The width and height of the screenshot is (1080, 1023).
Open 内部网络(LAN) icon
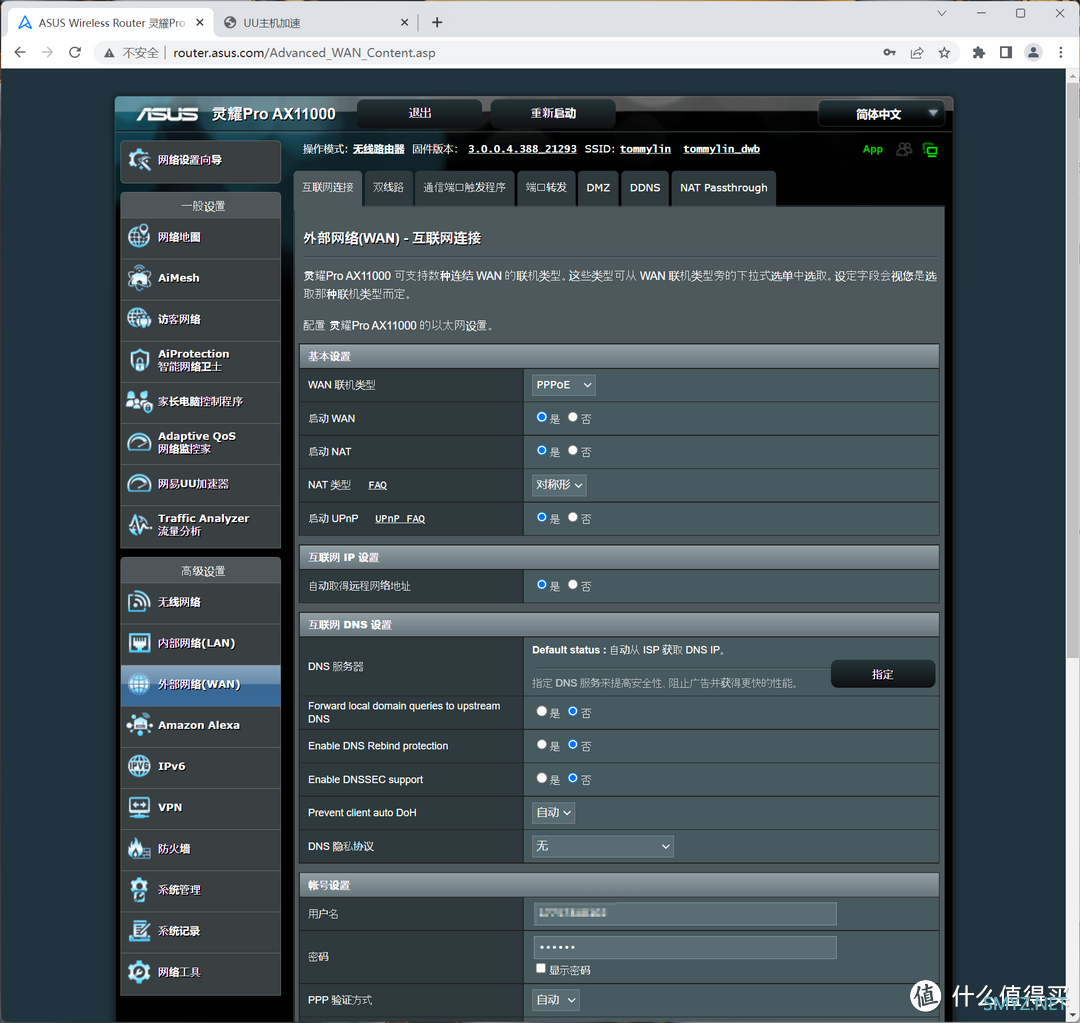pyautogui.click(x=139, y=643)
